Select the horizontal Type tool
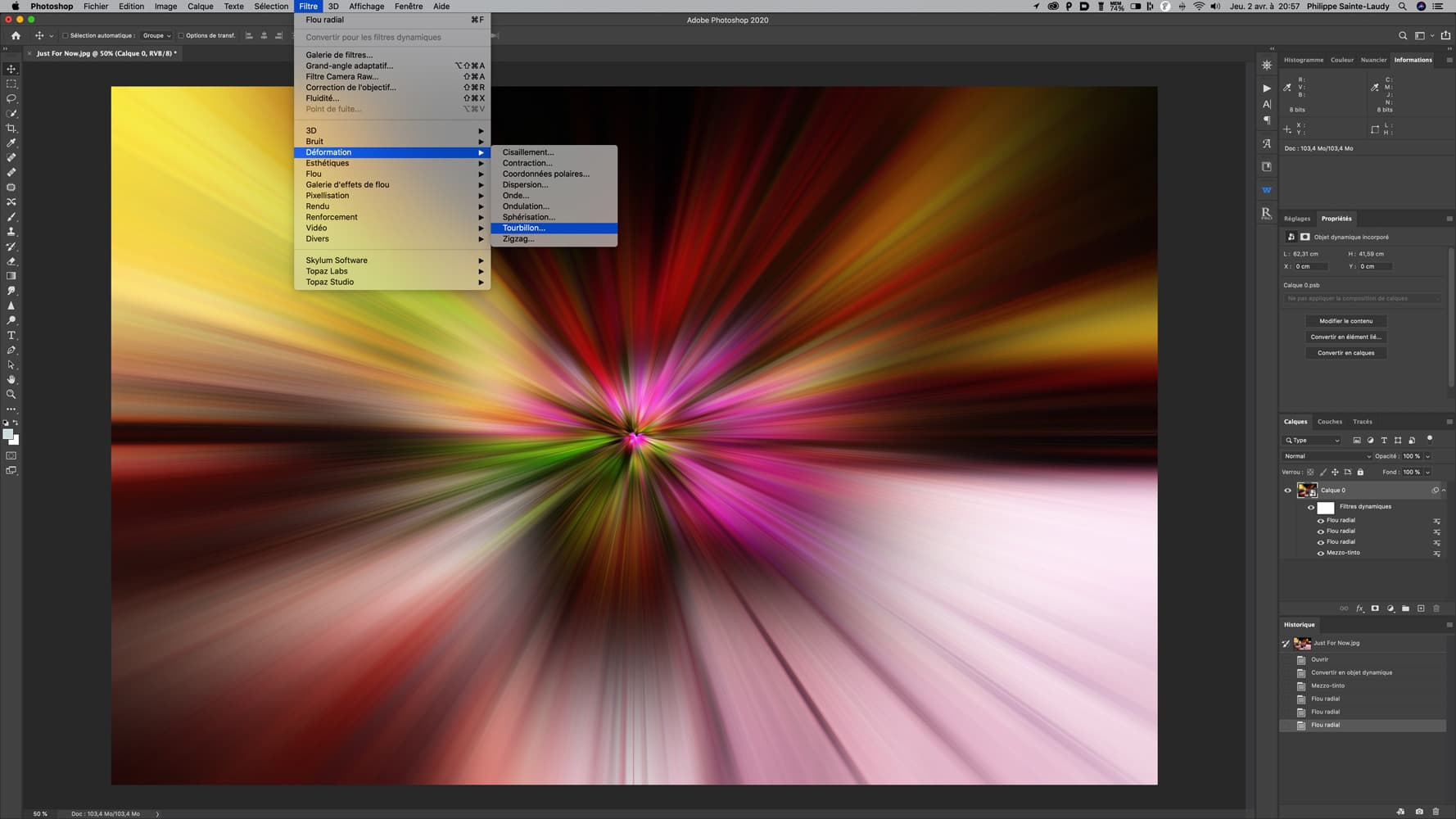The image size is (1456, 819). click(11, 336)
